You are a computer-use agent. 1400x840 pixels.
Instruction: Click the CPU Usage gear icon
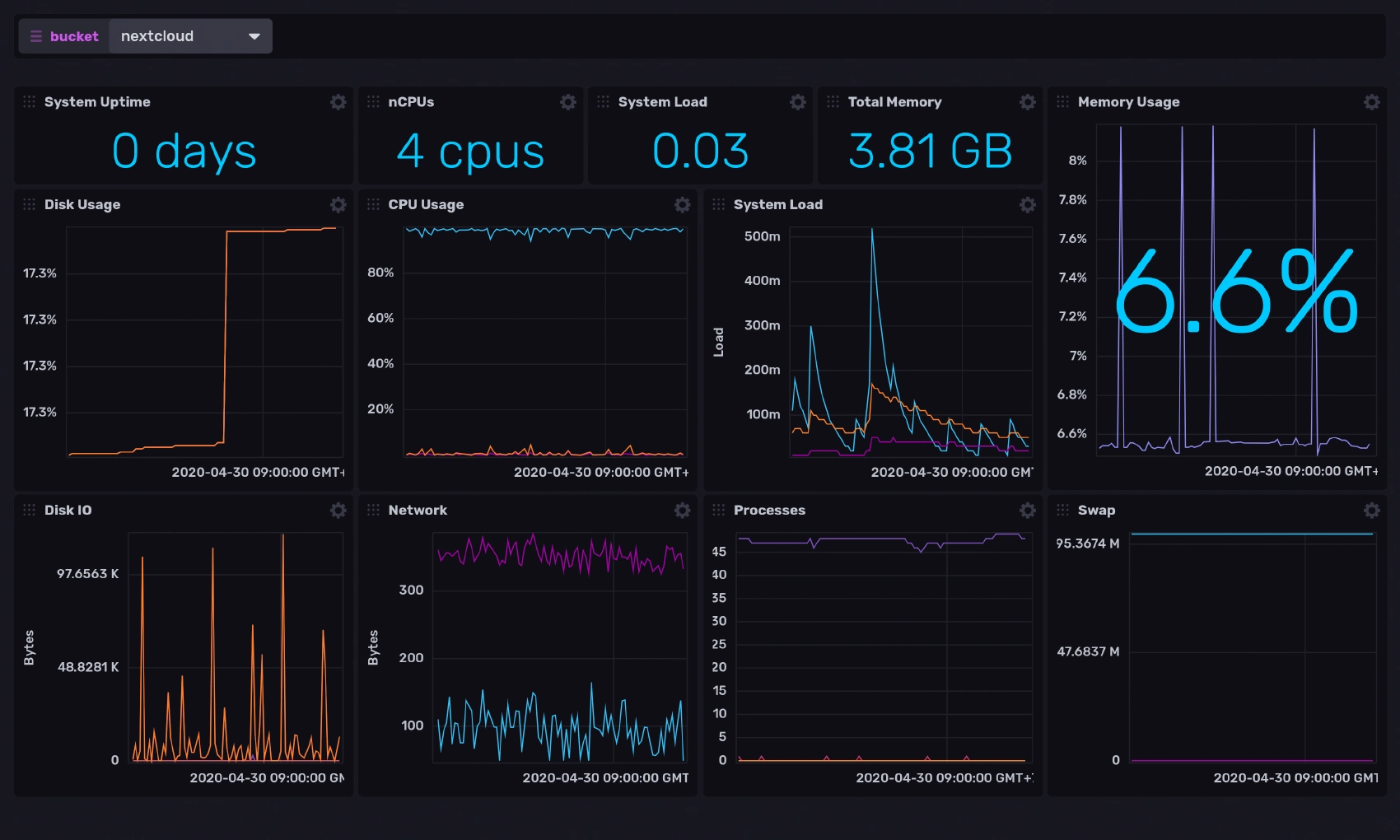682,205
